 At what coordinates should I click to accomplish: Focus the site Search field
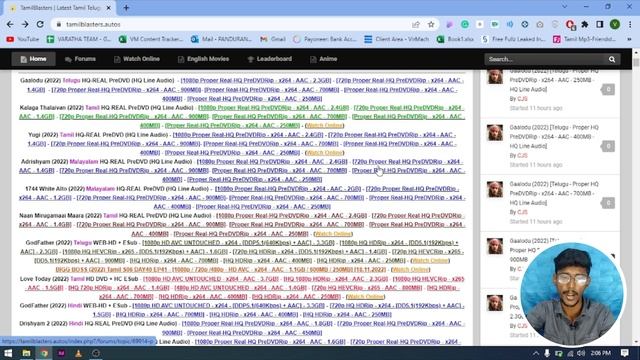tap(546, 59)
